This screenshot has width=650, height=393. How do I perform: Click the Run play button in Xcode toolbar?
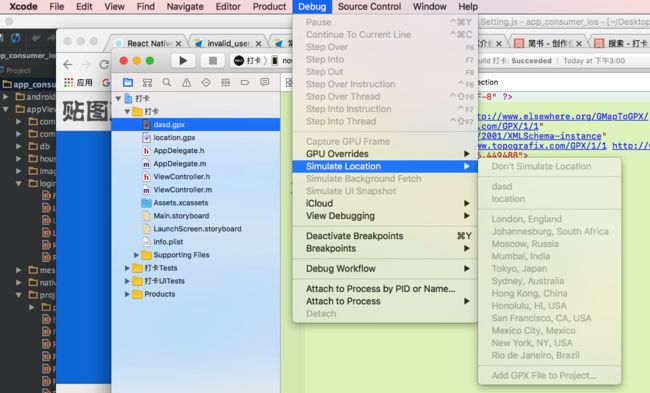click(x=183, y=61)
